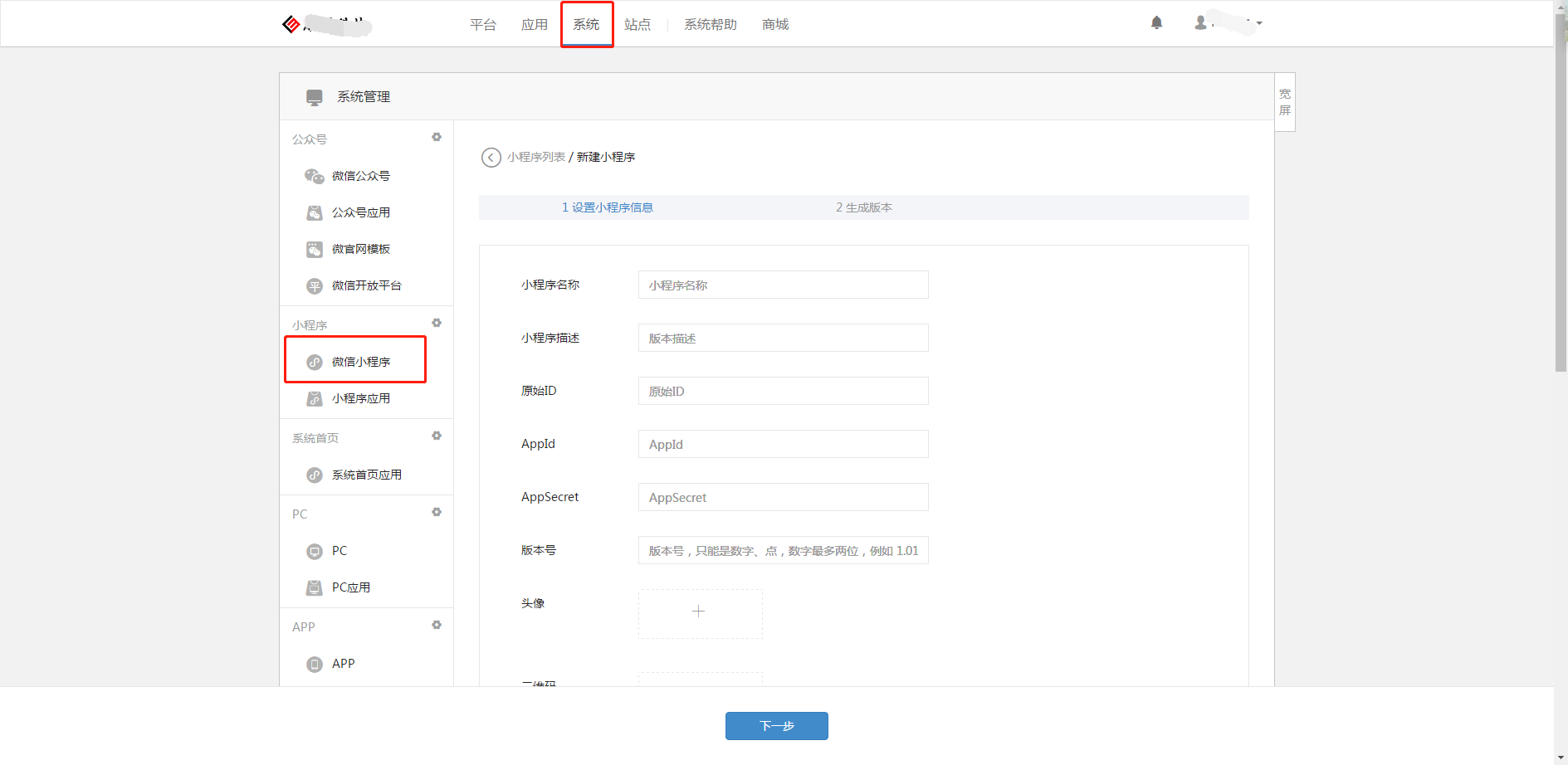This screenshot has height=765, width=1568.
Task: Click the phone icon beside APP
Action: coord(315,664)
